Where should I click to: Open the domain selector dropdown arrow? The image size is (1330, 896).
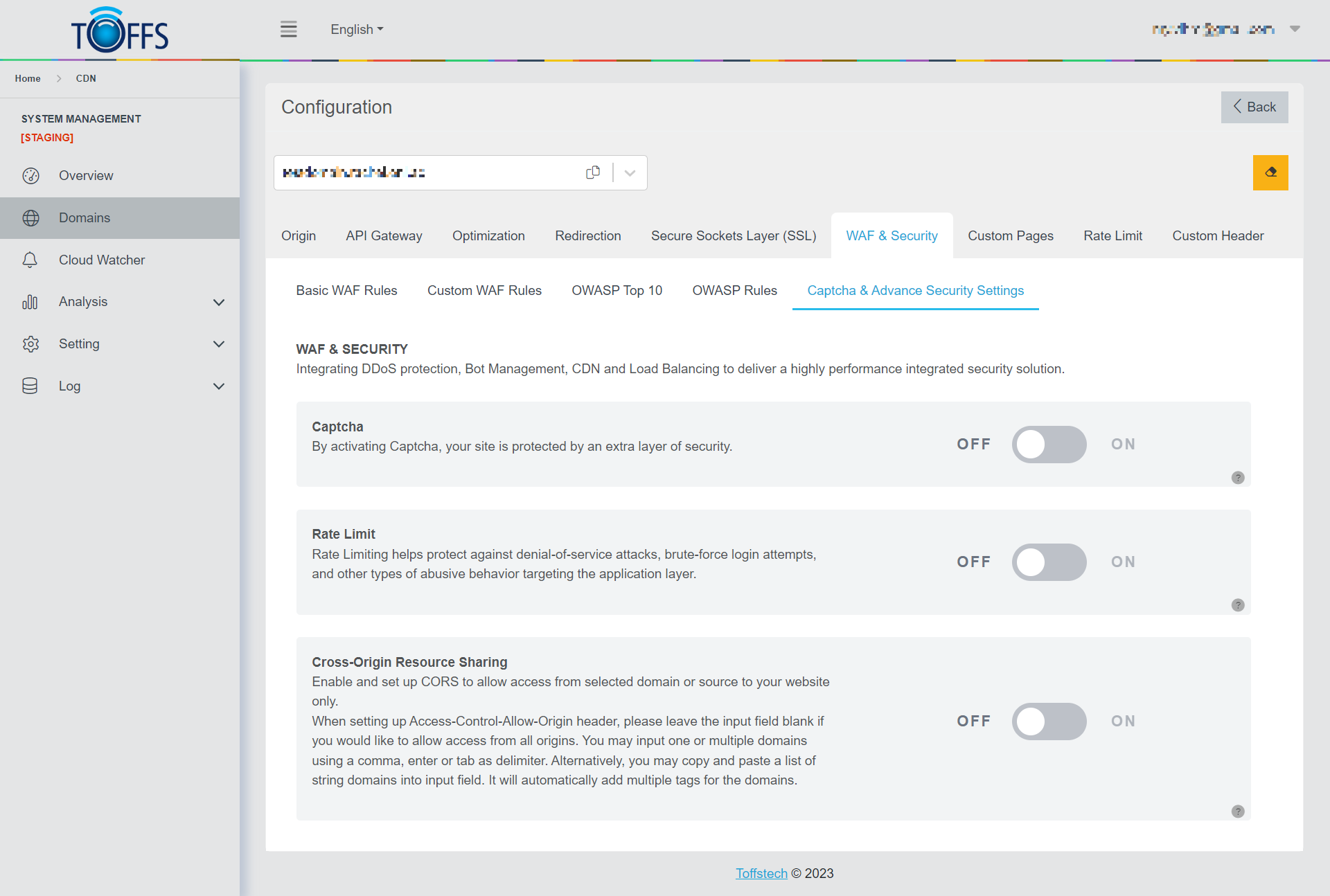click(630, 173)
